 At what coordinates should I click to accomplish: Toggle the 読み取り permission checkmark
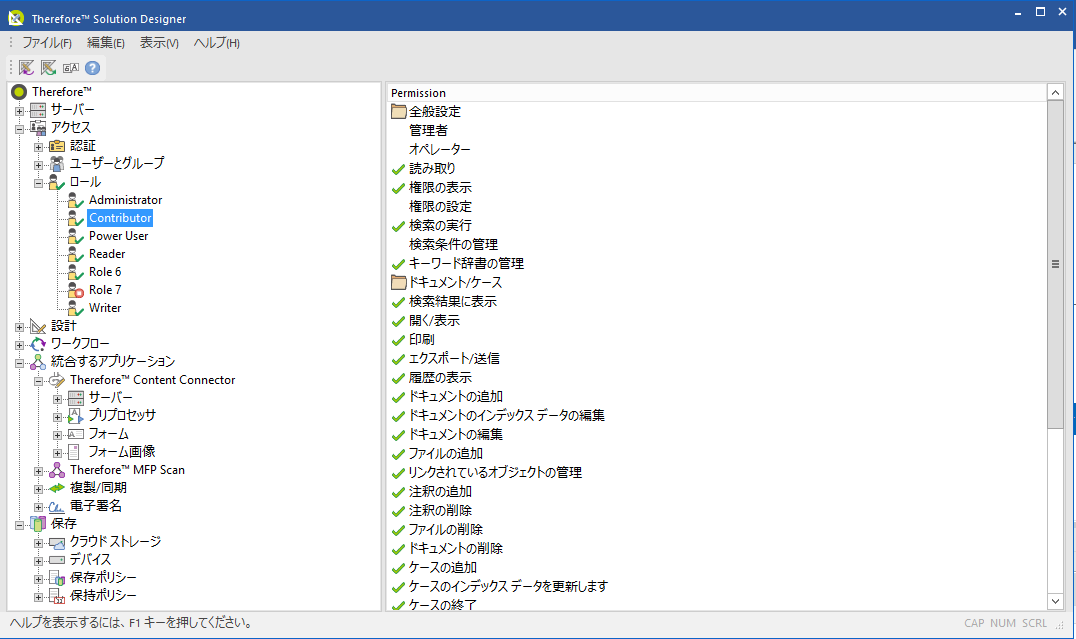[x=398, y=169]
